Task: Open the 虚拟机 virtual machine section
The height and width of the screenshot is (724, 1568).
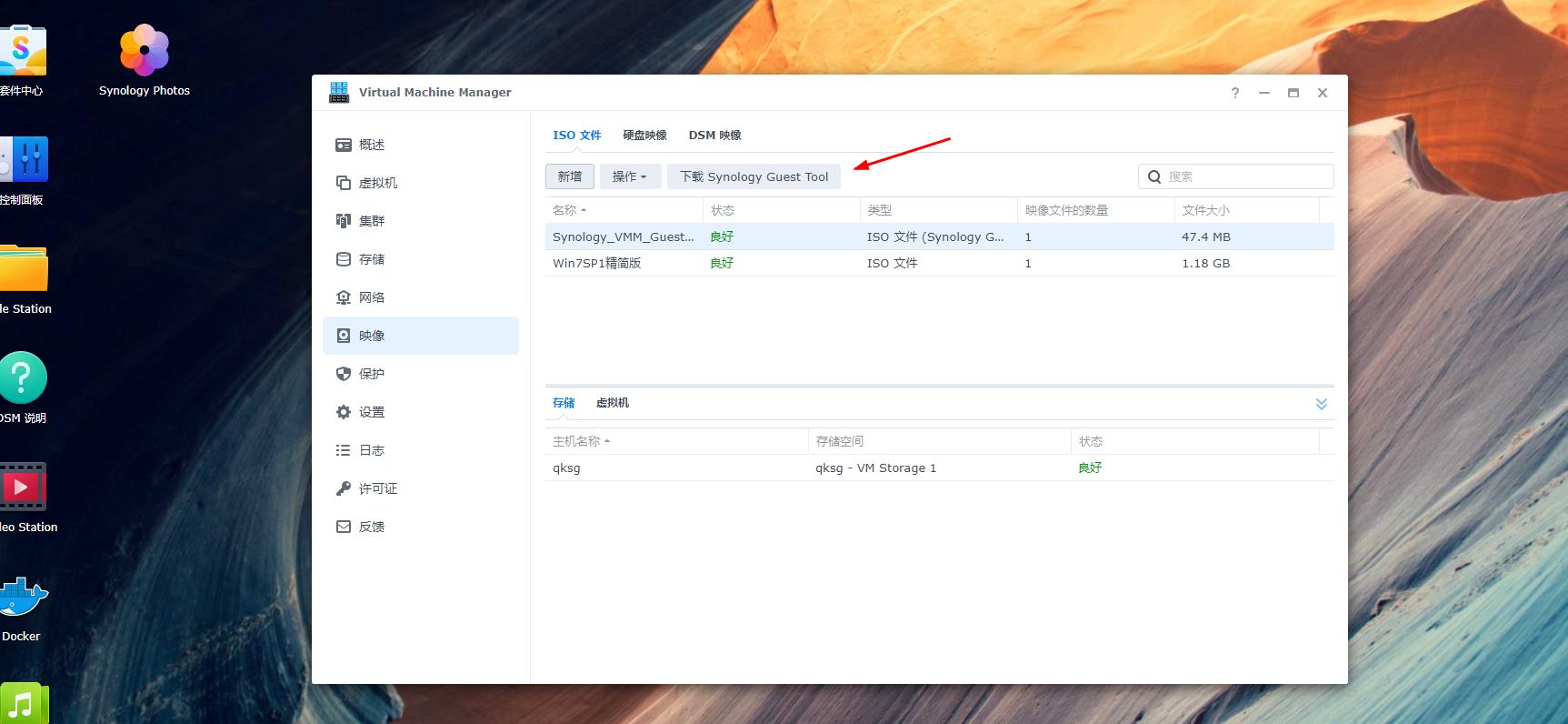Action: click(x=377, y=183)
